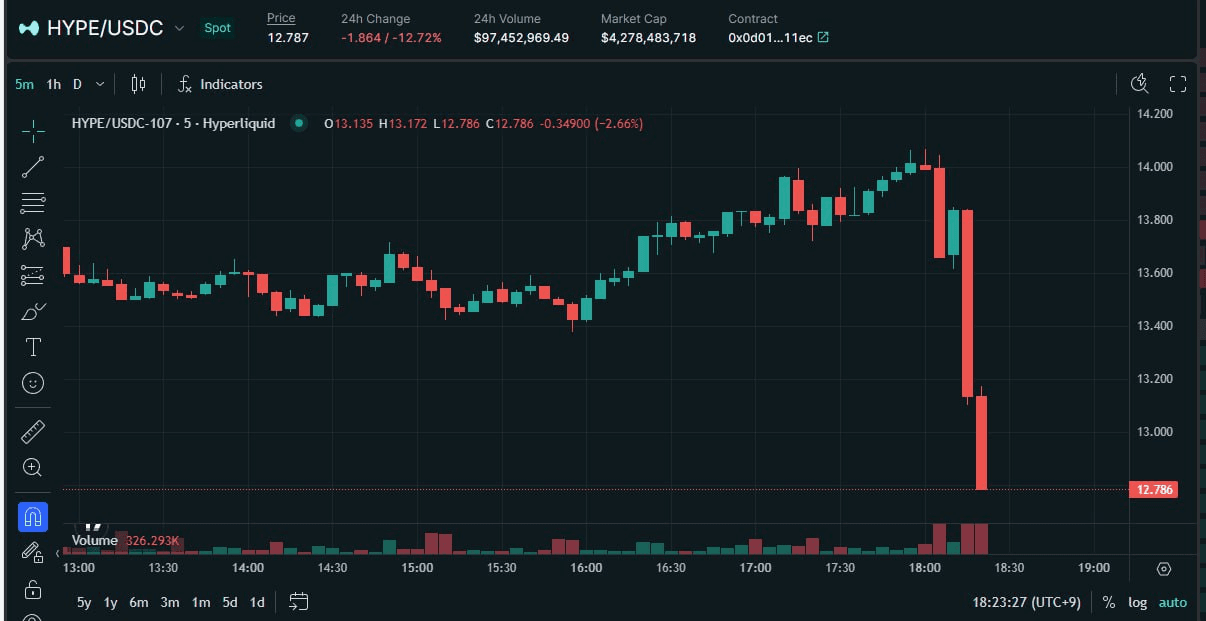Viewport: 1206px width, 621px height.
Task: Toggle log scale on price axis
Action: pyautogui.click(x=1138, y=602)
